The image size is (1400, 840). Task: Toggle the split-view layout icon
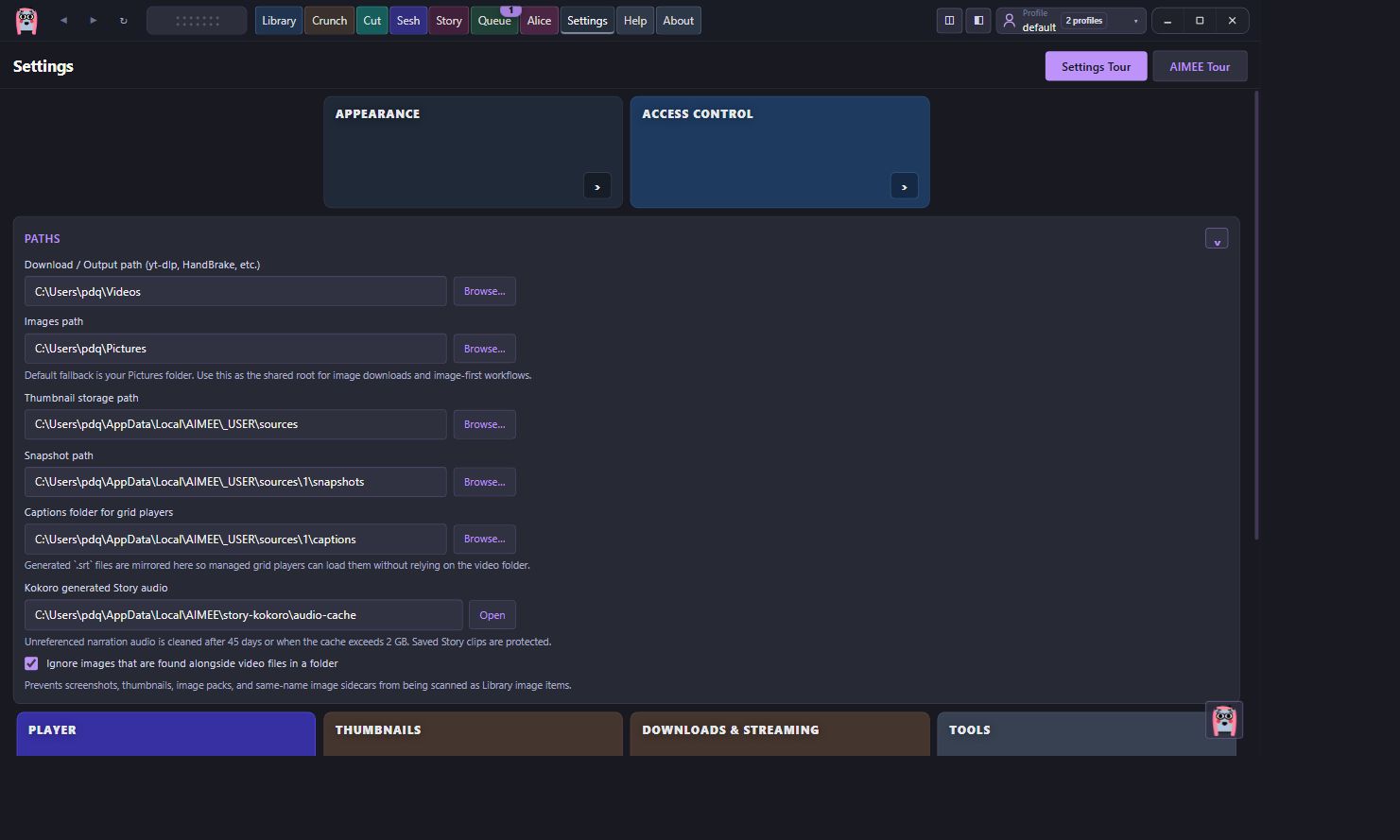[x=949, y=21]
